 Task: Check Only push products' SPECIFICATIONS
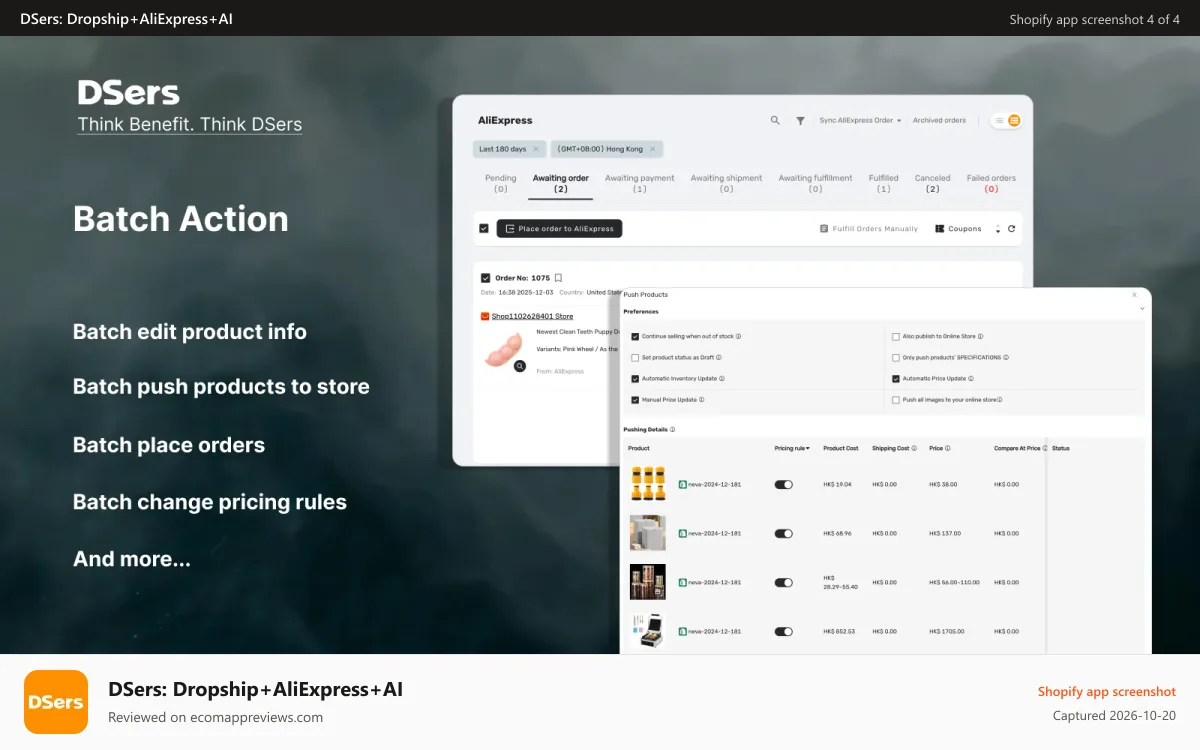896,358
